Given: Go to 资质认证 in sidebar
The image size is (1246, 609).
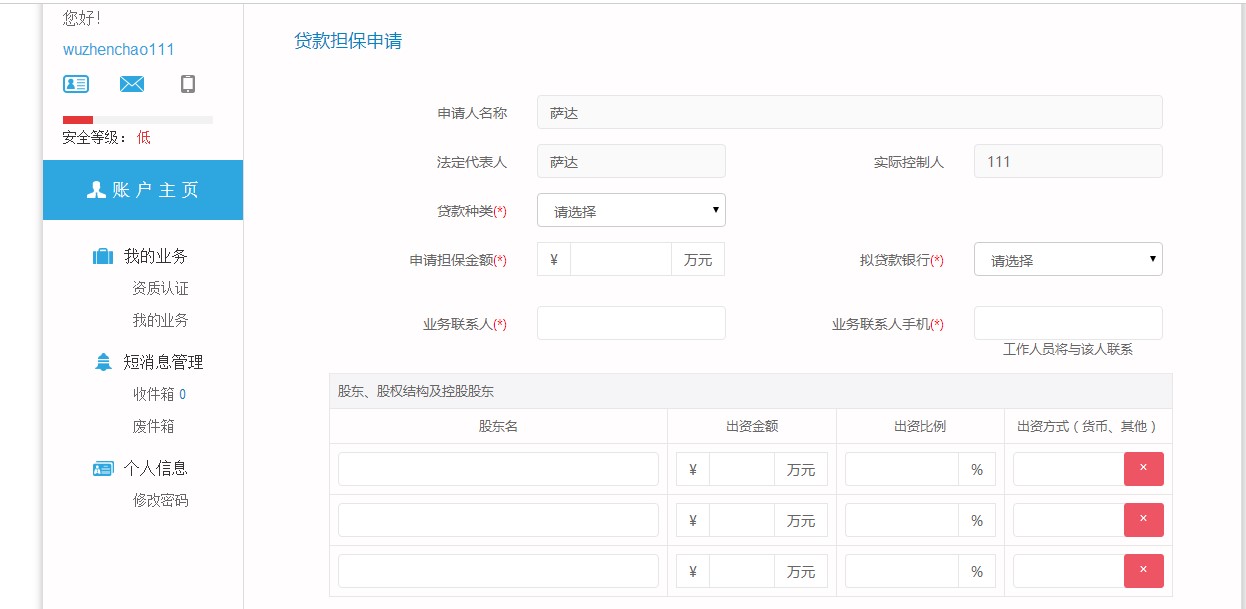Looking at the screenshot, I should 160,289.
